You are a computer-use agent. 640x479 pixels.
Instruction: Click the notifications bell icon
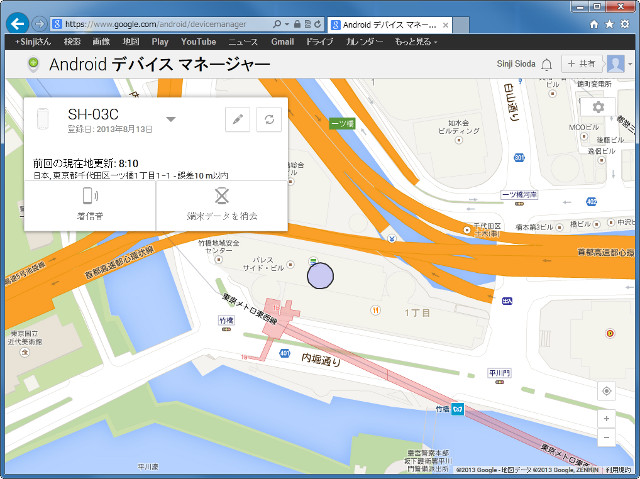[x=547, y=64]
